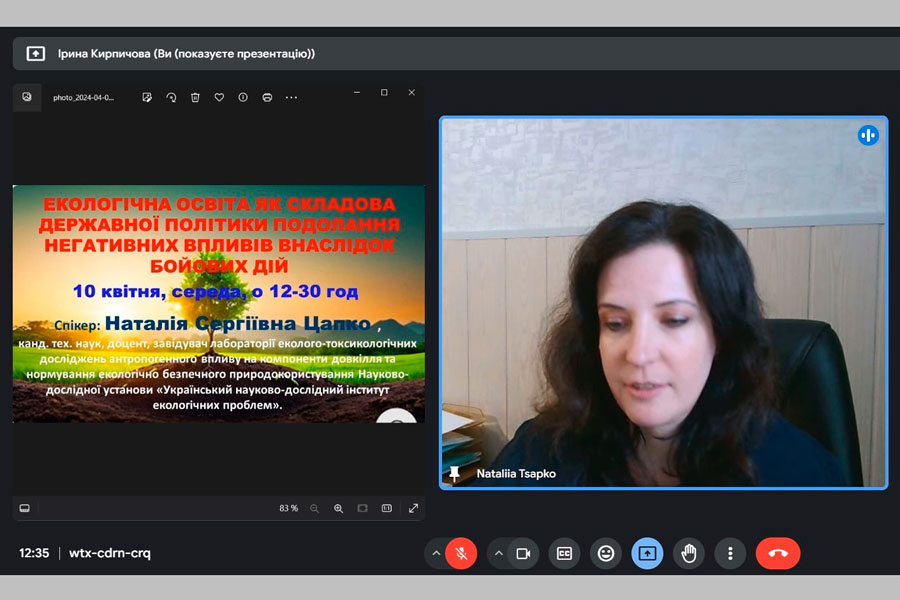900x600 pixels.
Task: Zoom out of the photo
Action: [x=314, y=508]
